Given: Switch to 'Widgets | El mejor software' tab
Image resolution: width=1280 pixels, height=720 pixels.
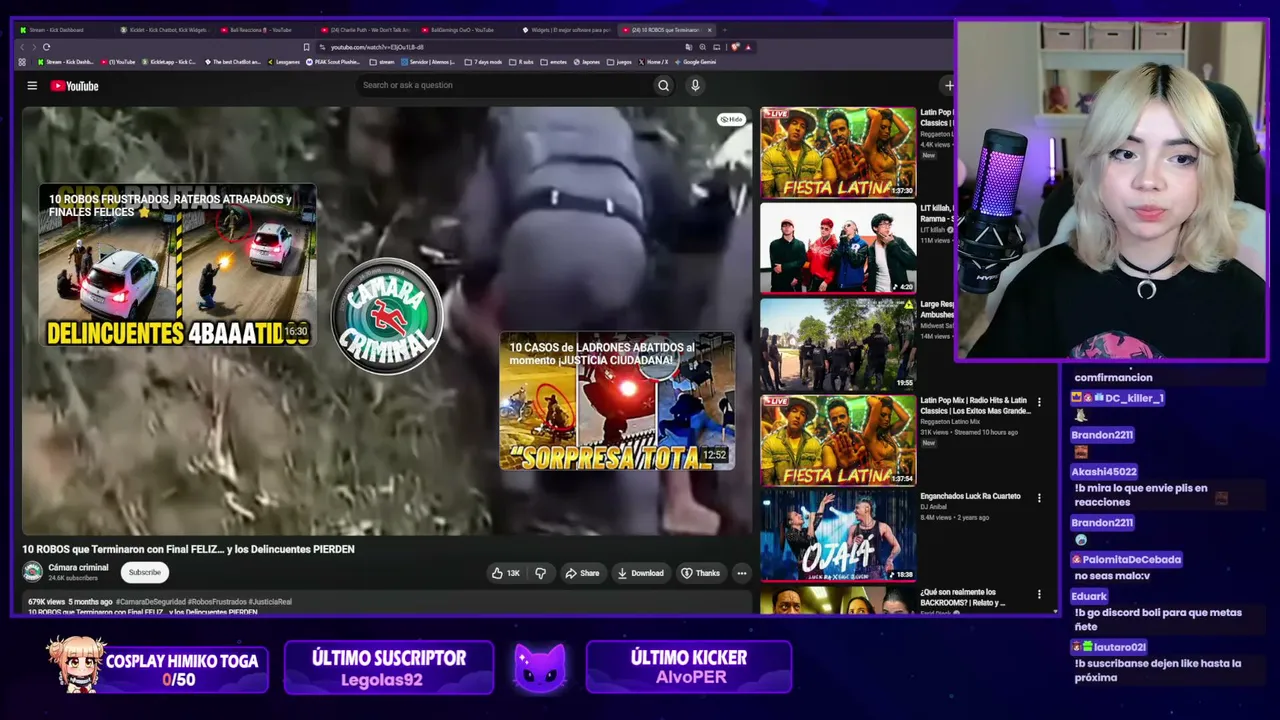Looking at the screenshot, I should [x=565, y=30].
